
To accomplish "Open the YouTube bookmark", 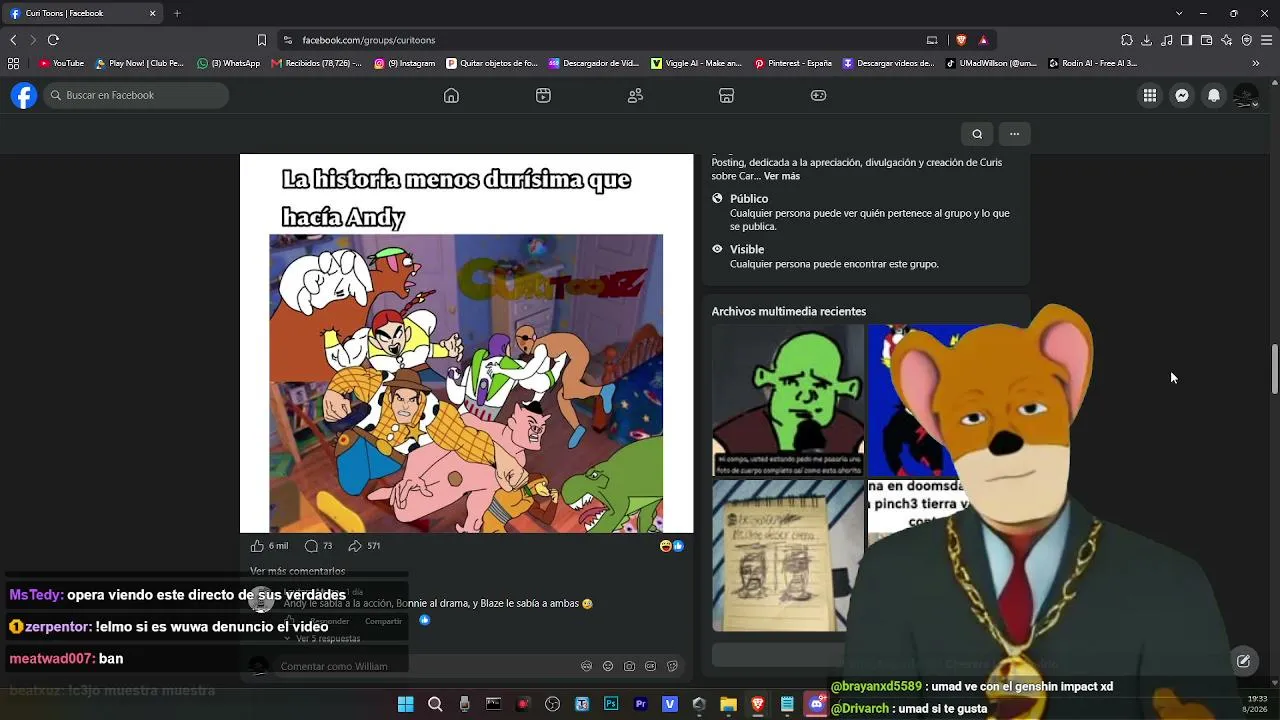I will coord(62,63).
